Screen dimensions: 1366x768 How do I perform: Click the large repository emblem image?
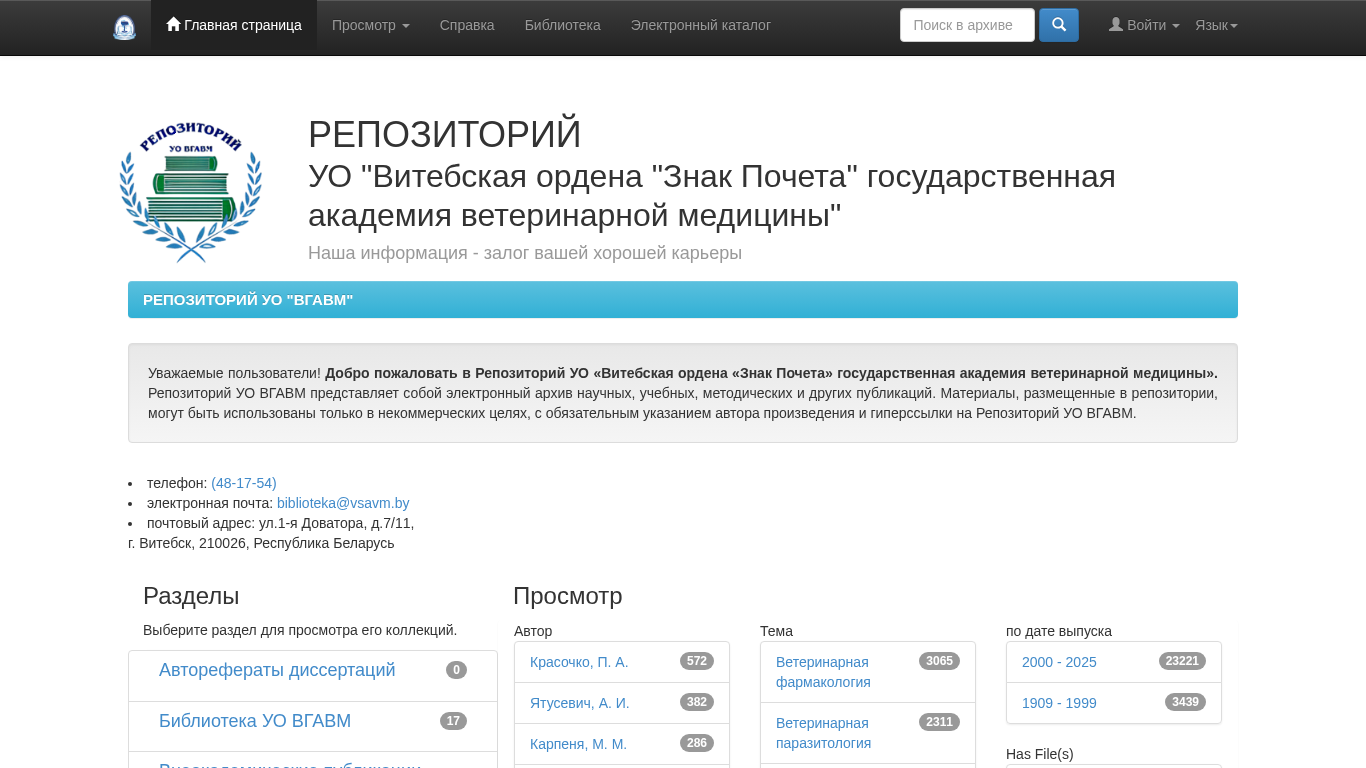(190, 192)
